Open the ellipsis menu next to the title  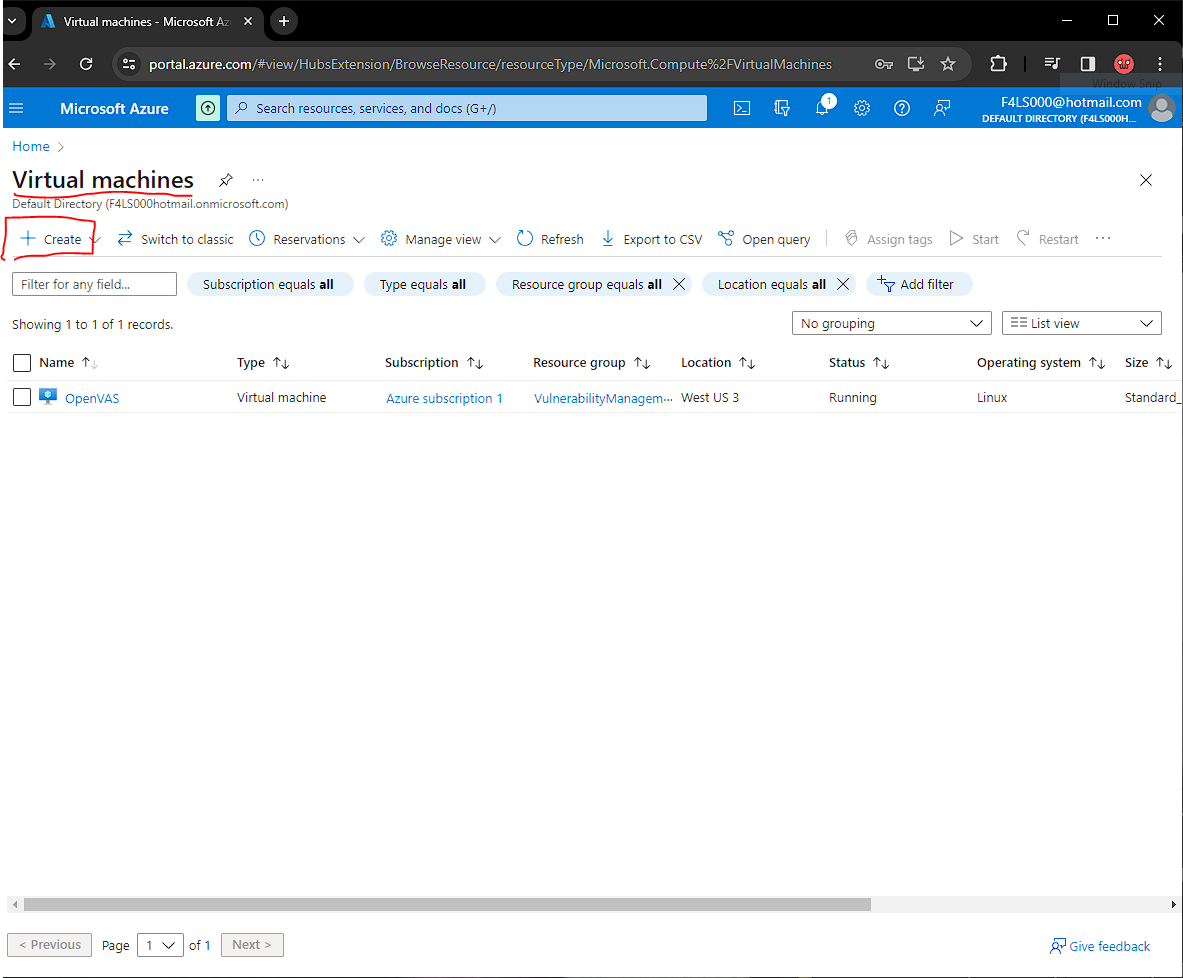[258, 180]
